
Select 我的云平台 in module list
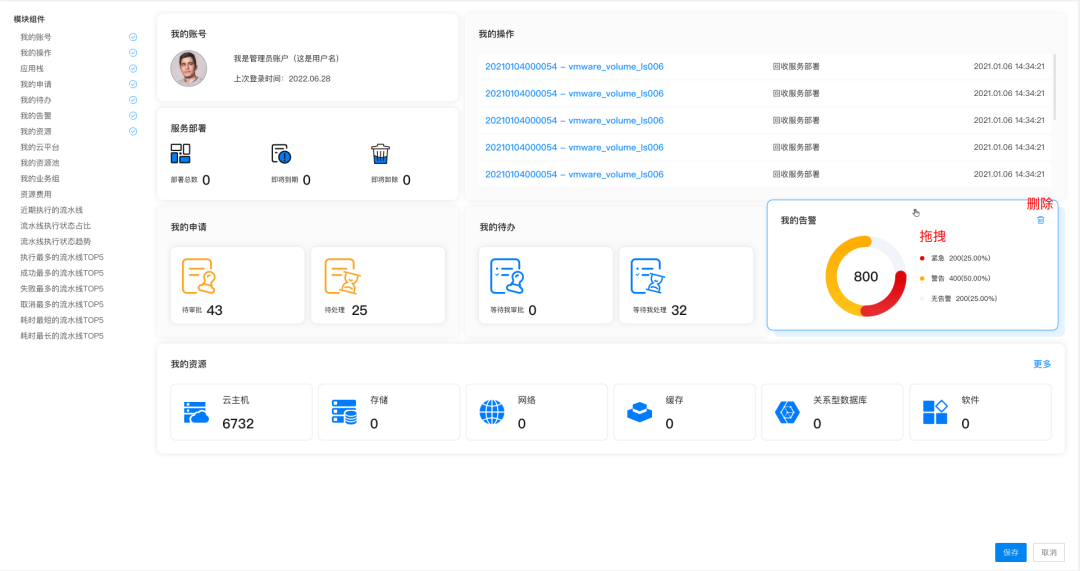click(40, 147)
